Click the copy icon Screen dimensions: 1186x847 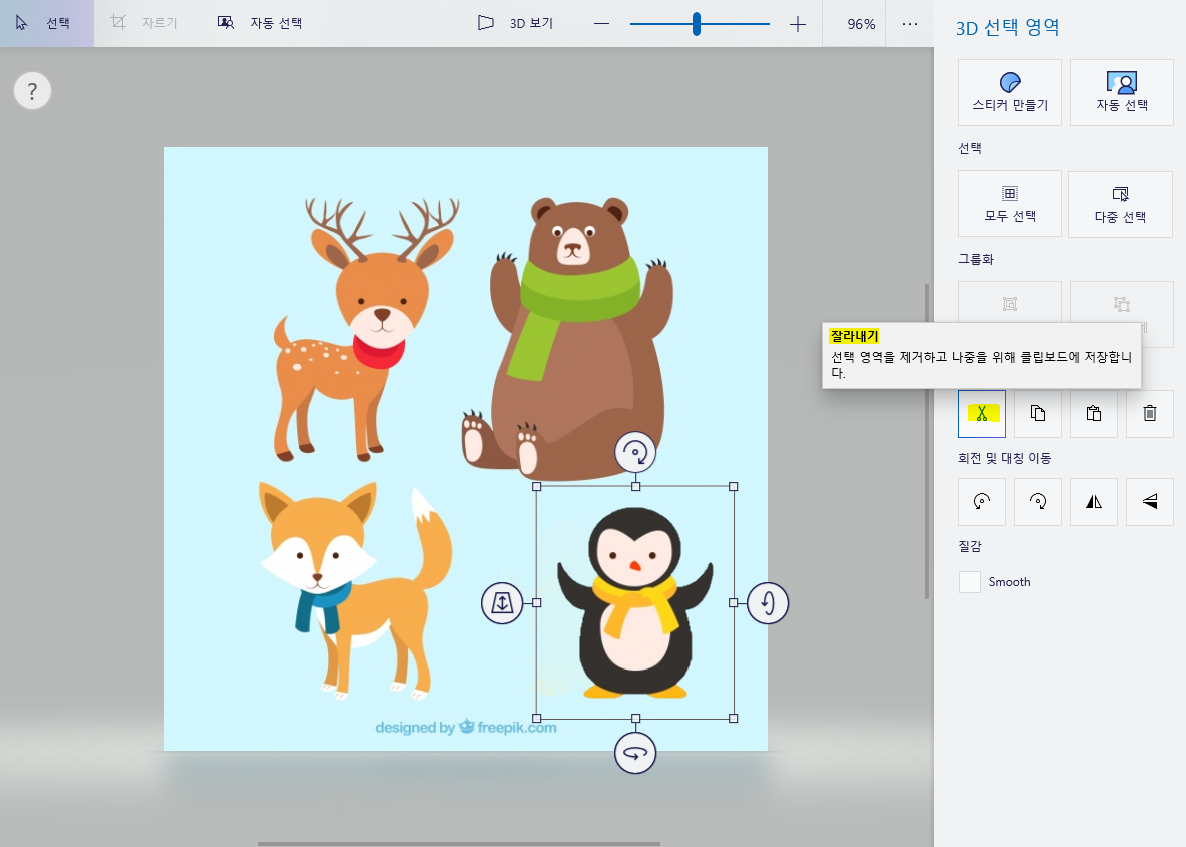(x=1038, y=414)
